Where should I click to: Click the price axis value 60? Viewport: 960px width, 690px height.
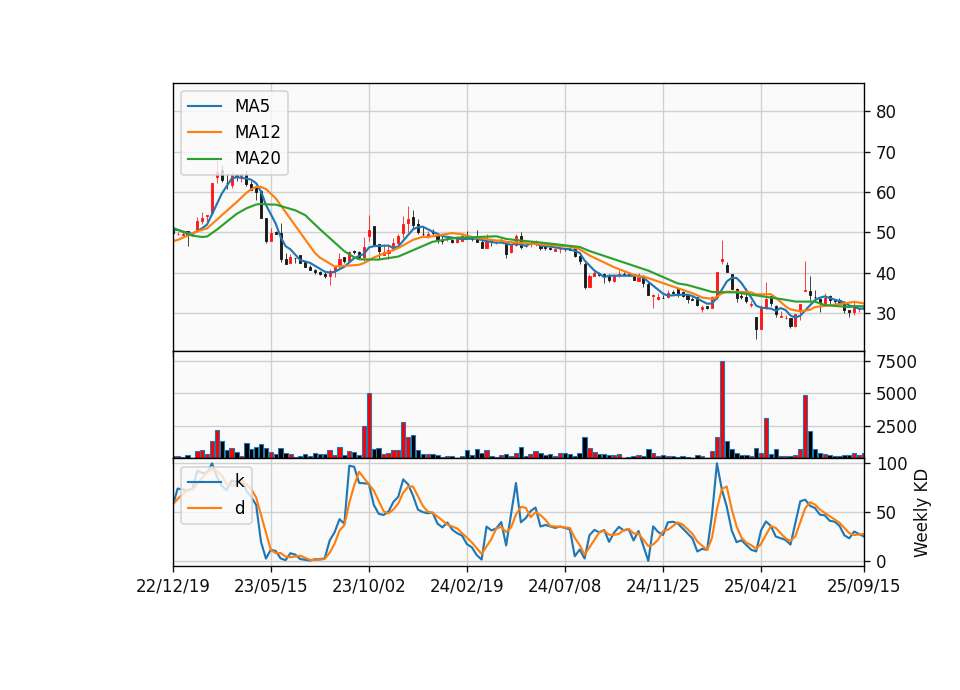coord(885,193)
